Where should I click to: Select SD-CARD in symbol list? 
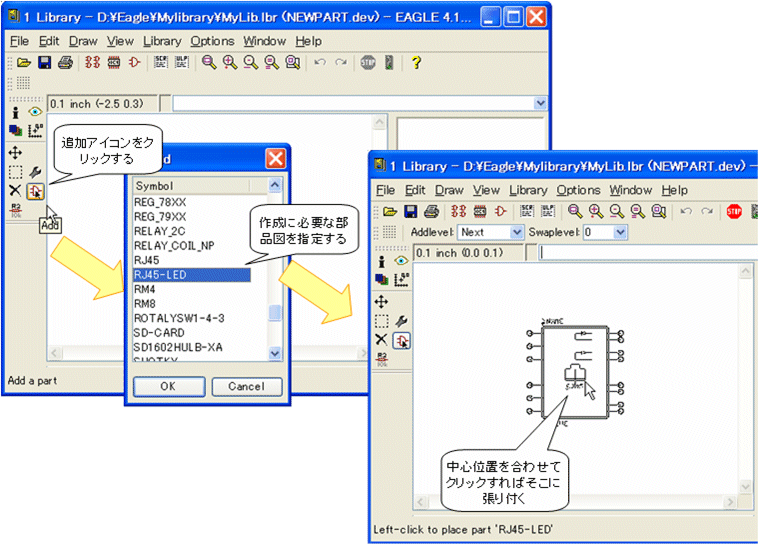159,333
